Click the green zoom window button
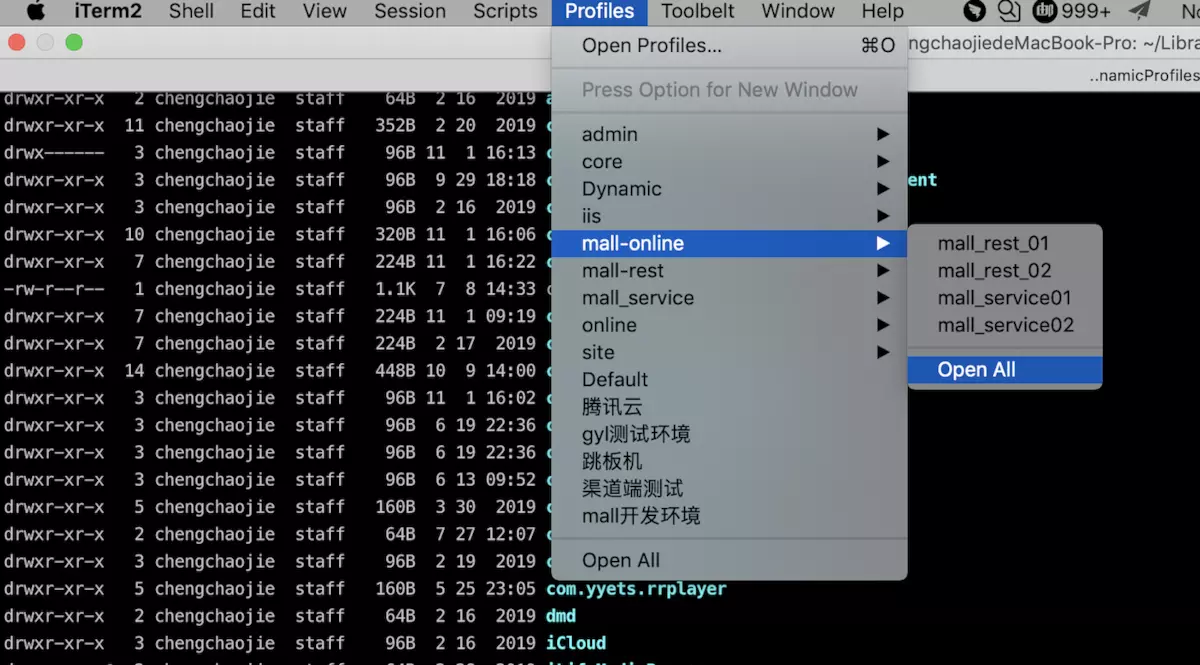The width and height of the screenshot is (1200, 665). (x=73, y=43)
